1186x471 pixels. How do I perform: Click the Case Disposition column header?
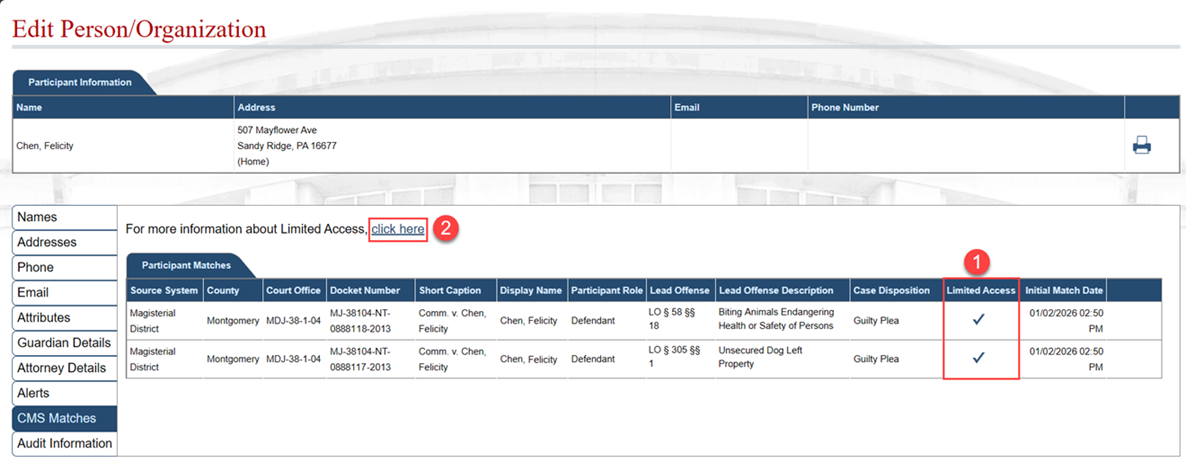coord(892,290)
